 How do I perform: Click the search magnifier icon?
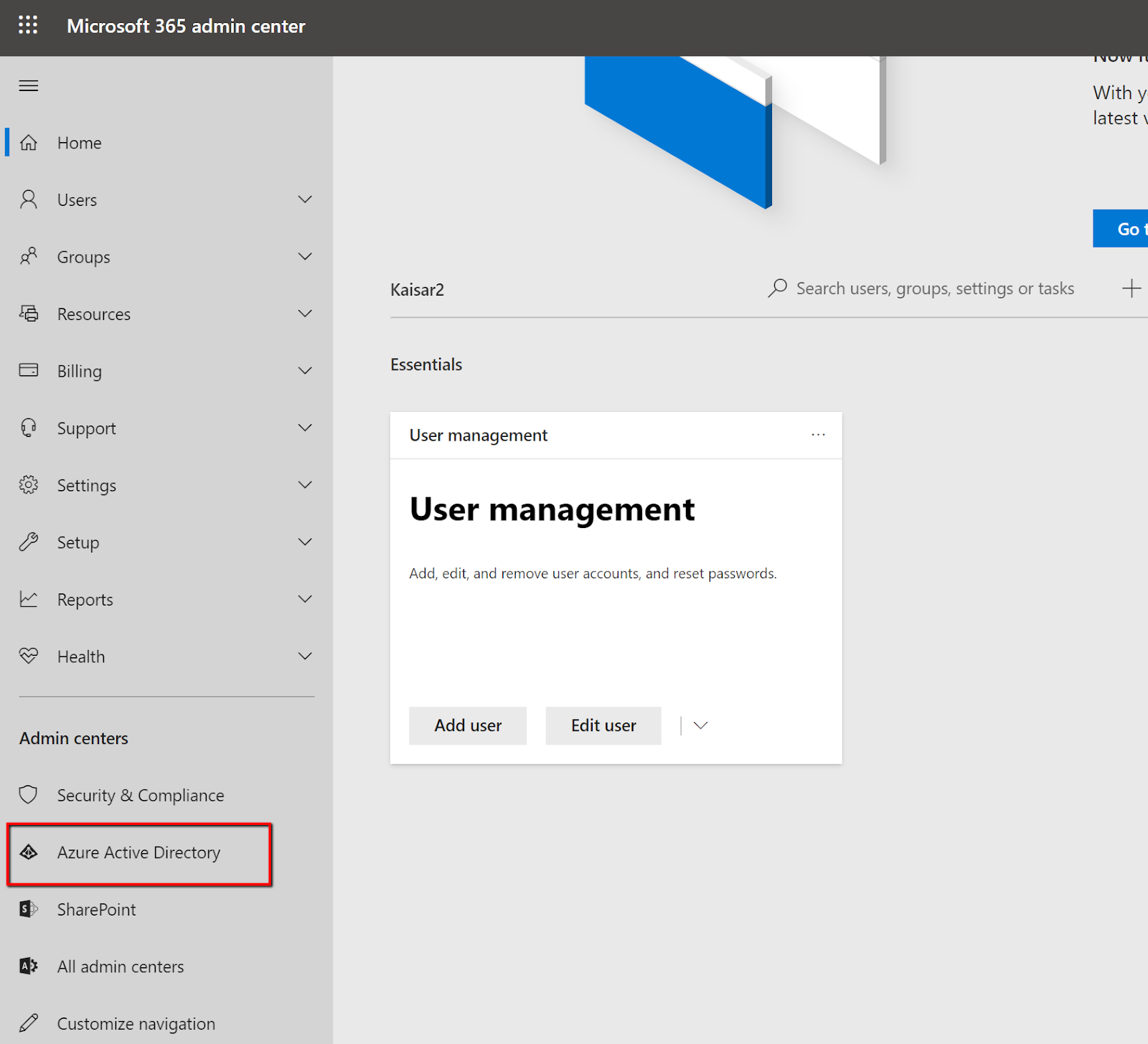[777, 288]
